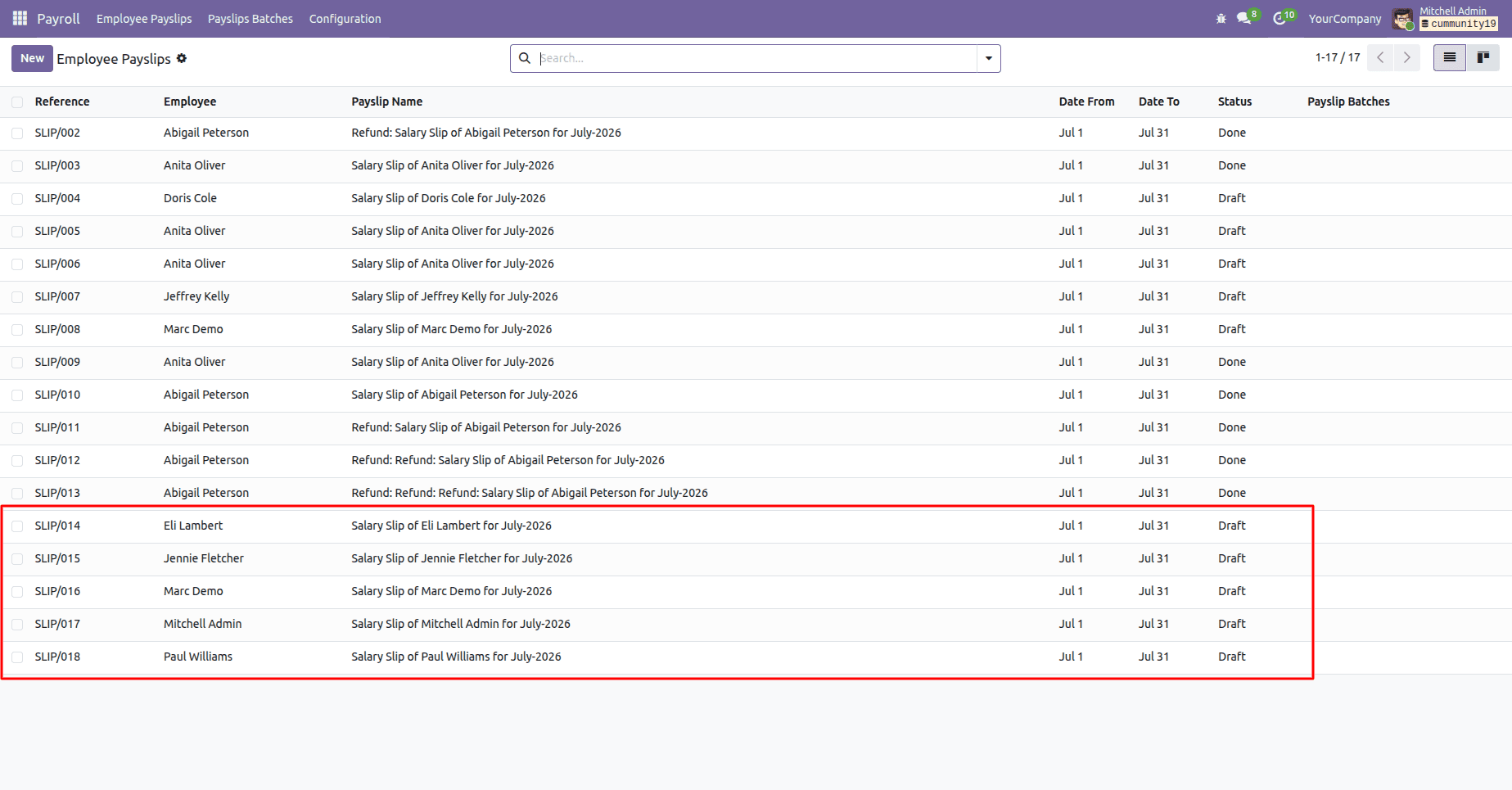
Task: Open the YourCompany switcher
Action: [1344, 18]
